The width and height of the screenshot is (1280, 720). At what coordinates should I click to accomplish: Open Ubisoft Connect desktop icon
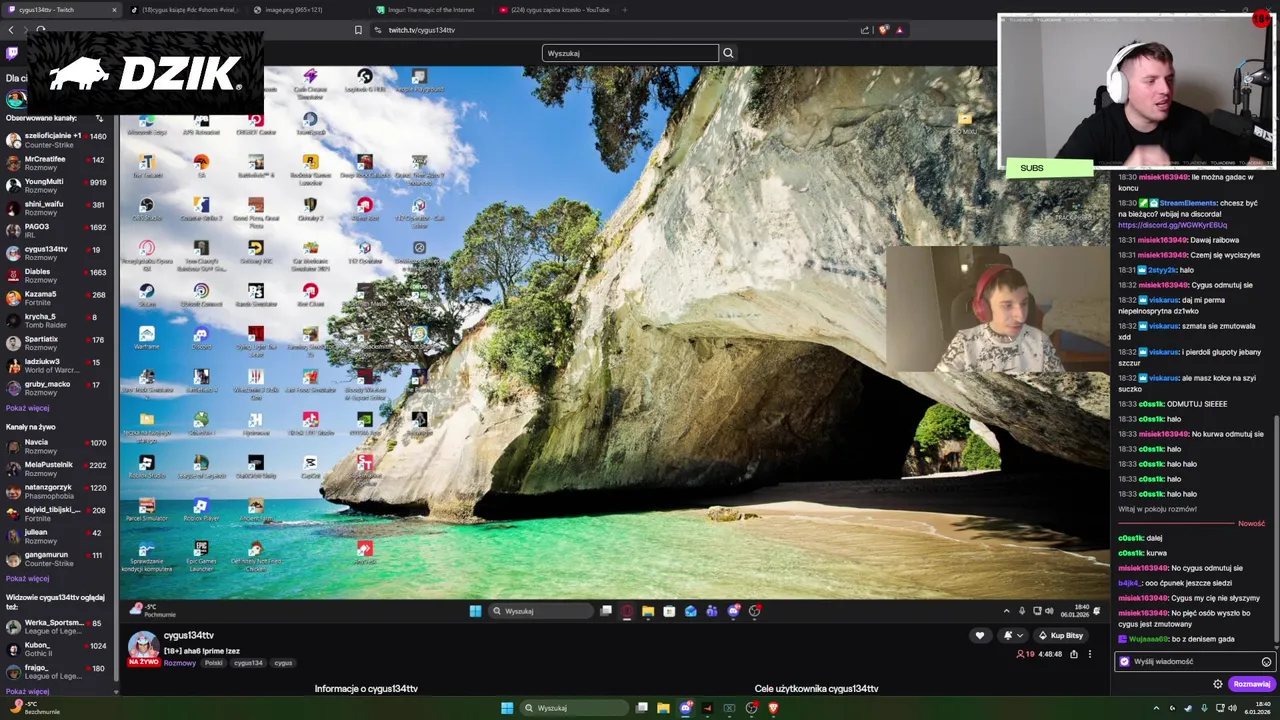point(201,295)
